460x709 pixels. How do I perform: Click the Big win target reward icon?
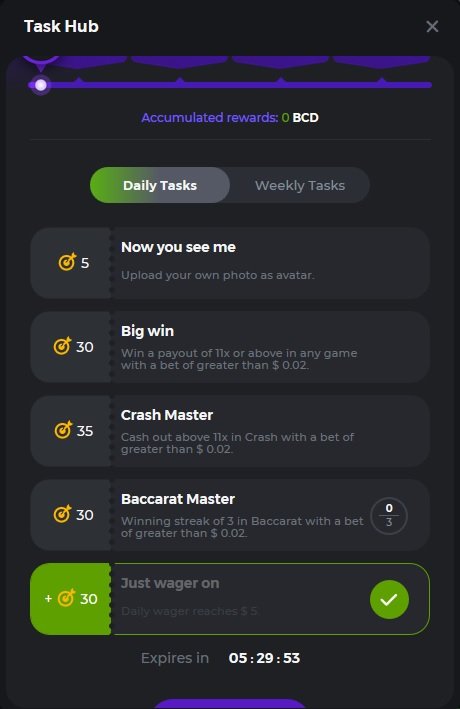[62, 346]
